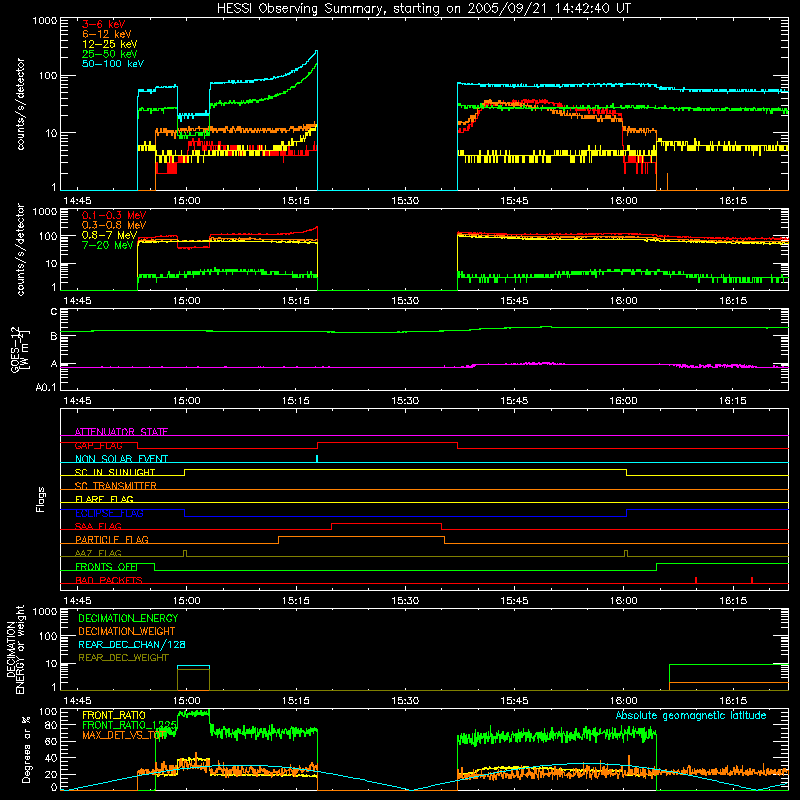Click the orange DECIMATION_WEIGHT legend label
Viewport: 800px width, 800px height.
[x=127, y=631]
